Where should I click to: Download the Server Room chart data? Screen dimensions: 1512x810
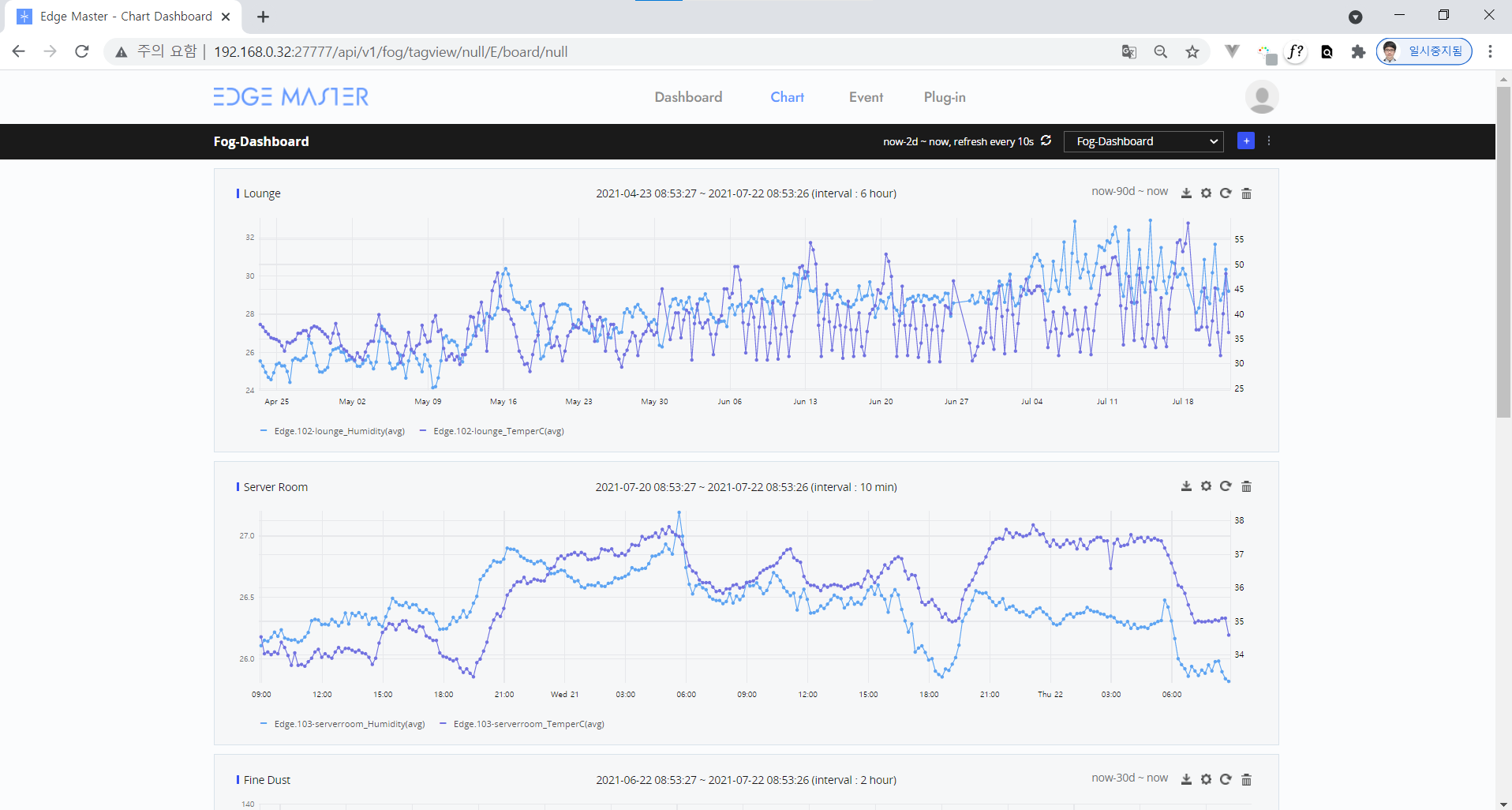(x=1185, y=486)
